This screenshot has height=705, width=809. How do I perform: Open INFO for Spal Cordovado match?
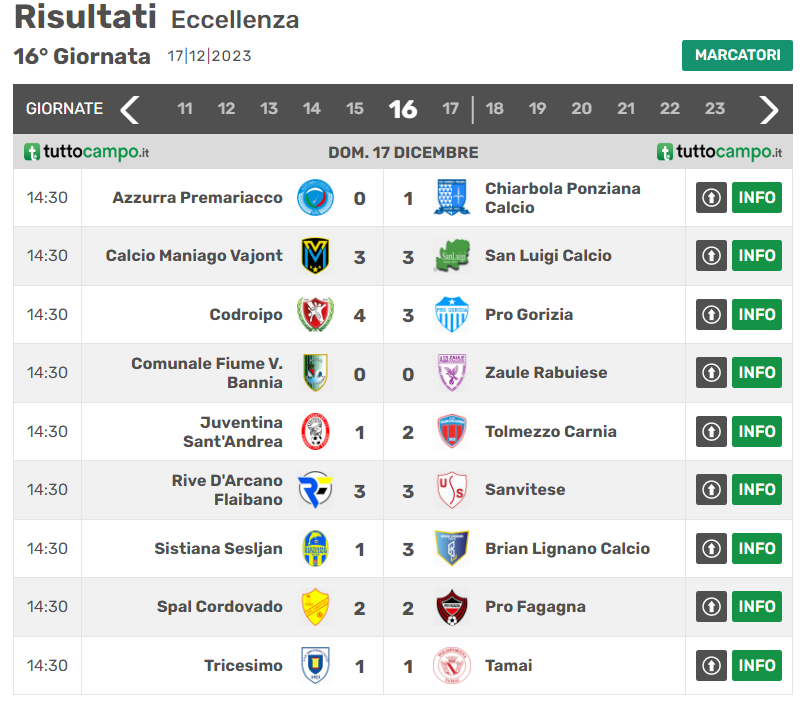[757, 606]
